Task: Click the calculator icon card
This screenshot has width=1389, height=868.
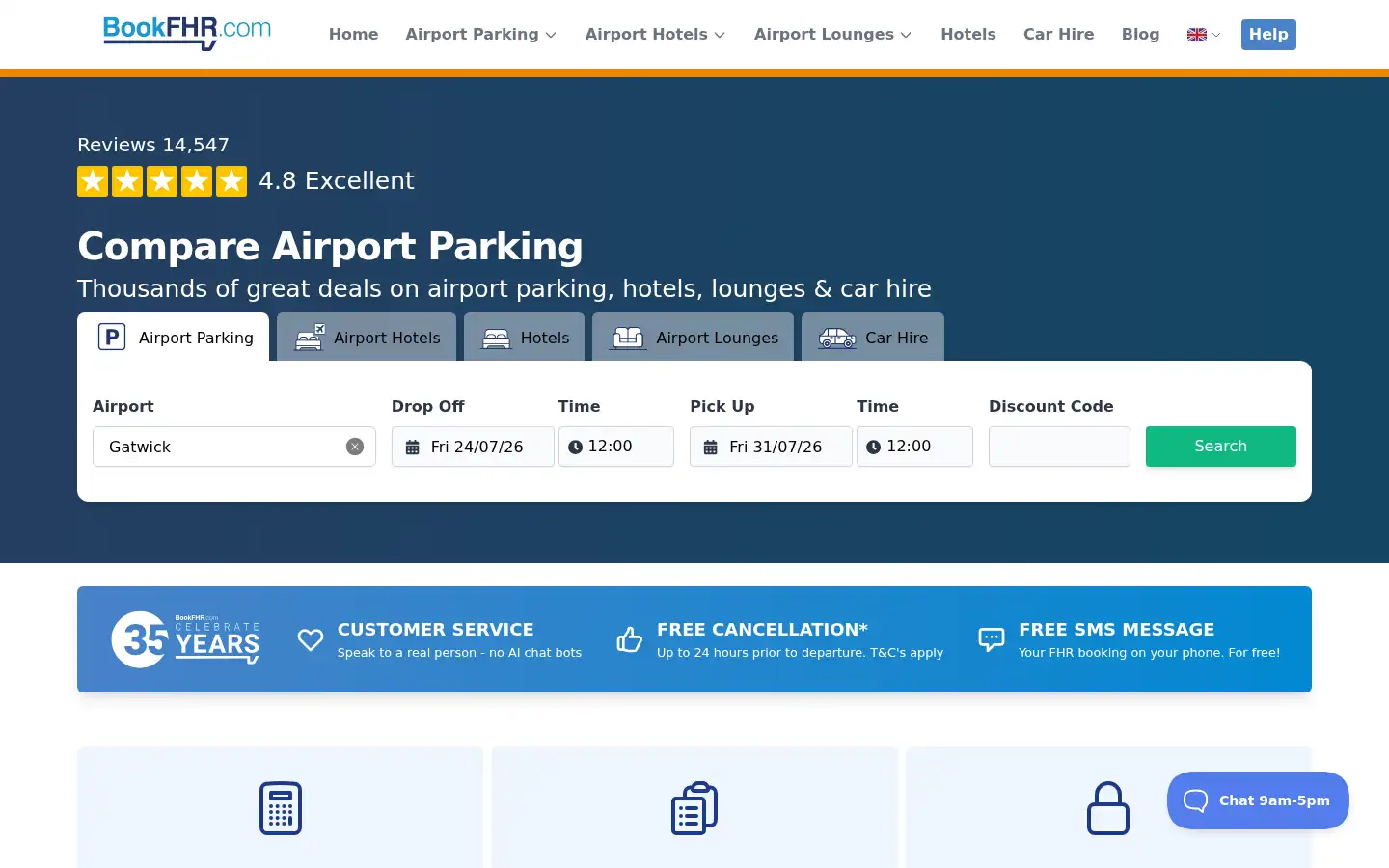Action: 281,808
